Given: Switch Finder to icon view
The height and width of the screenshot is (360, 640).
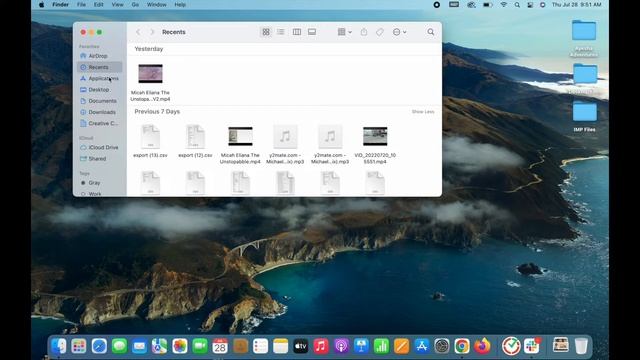Looking at the screenshot, I should 266,32.
